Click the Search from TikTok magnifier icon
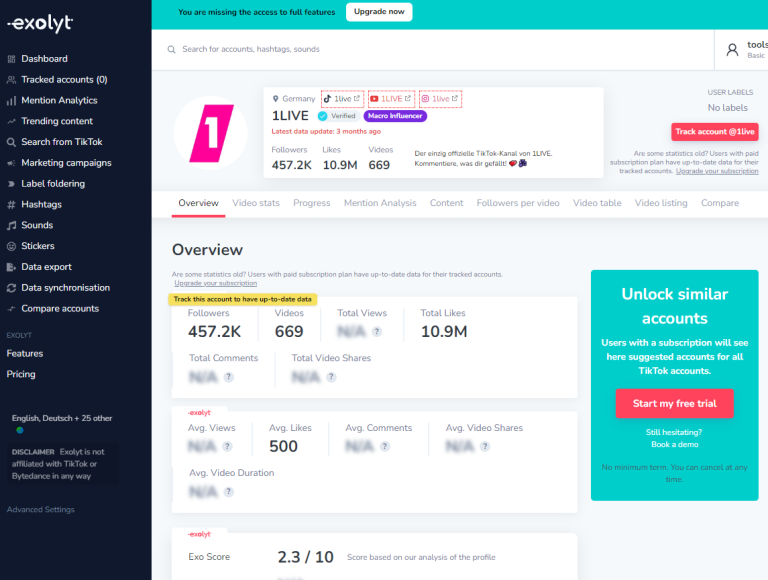This screenshot has height=580, width=768. coord(11,143)
